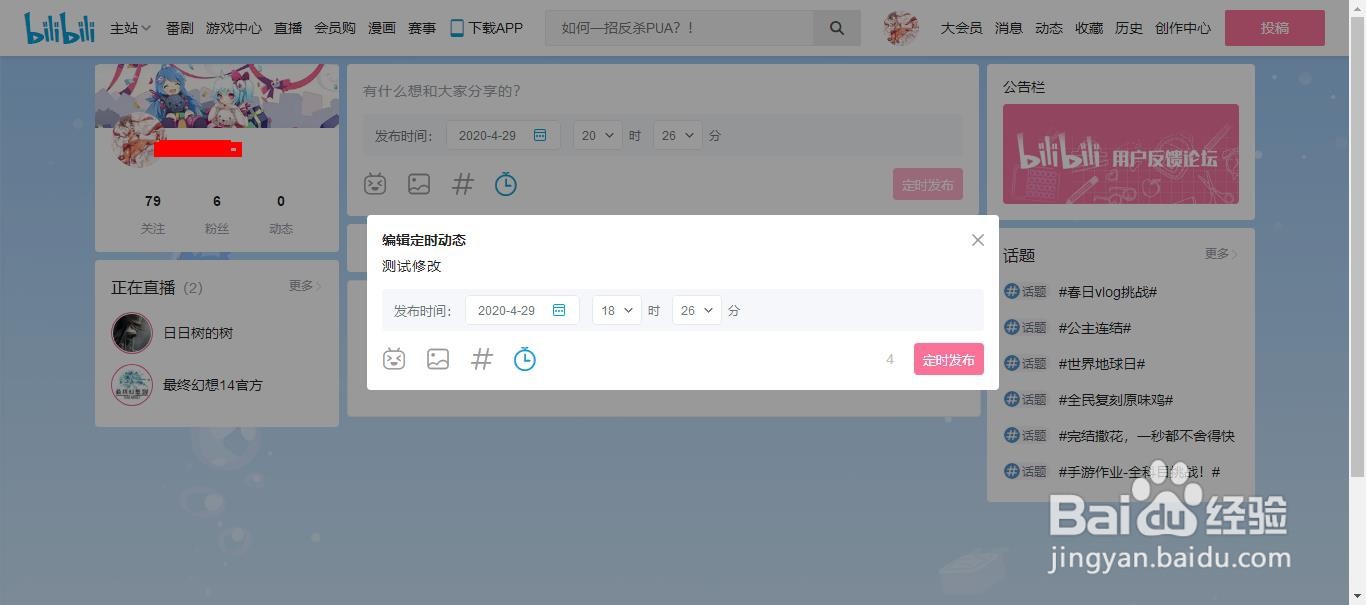Screen dimensions: 1366x605
Task: Open the #春日vlog挑战# topic link
Action: pos(1106,291)
